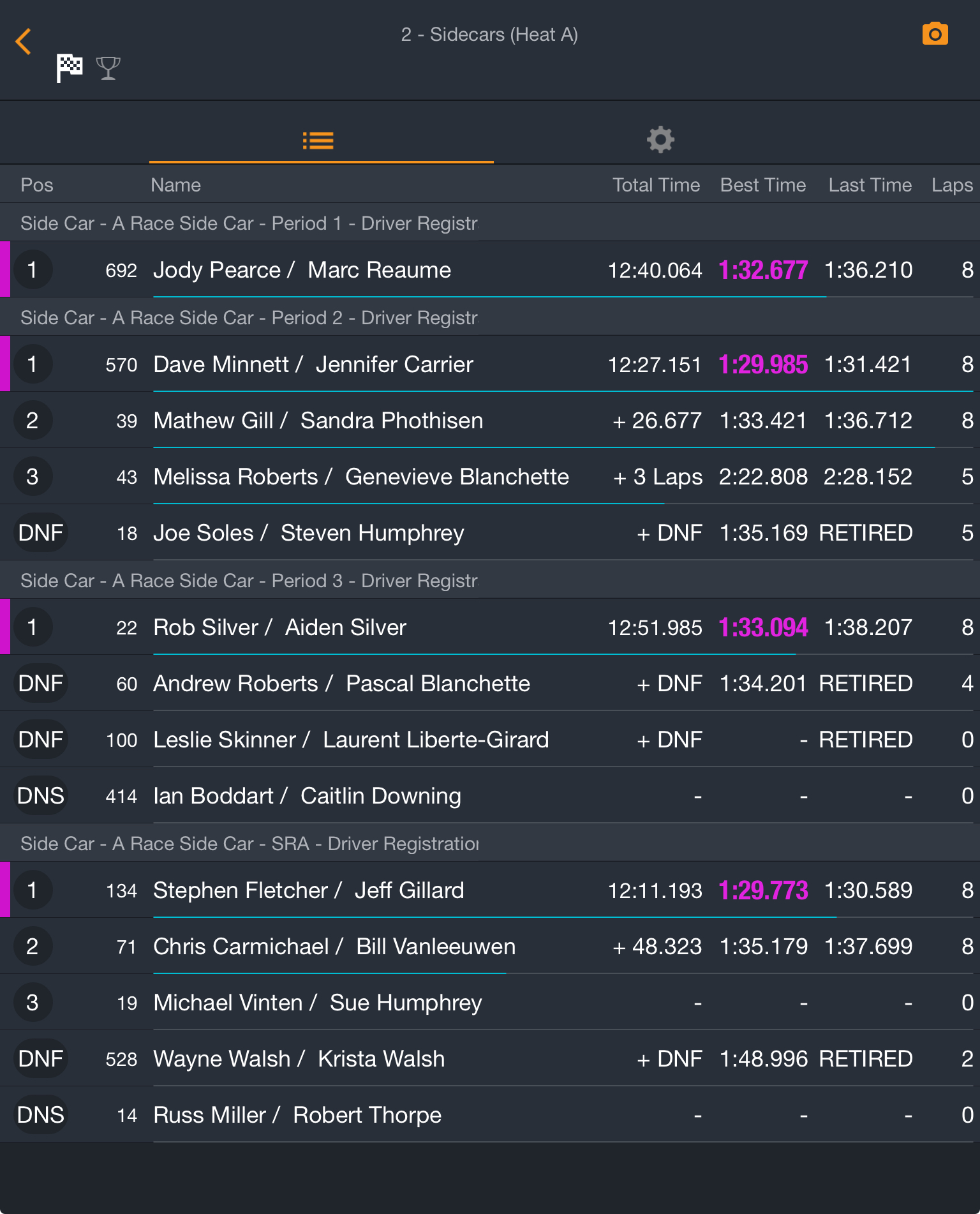This screenshot has height=1214, width=980.
Task: Click kart number 692
Action: point(121,271)
